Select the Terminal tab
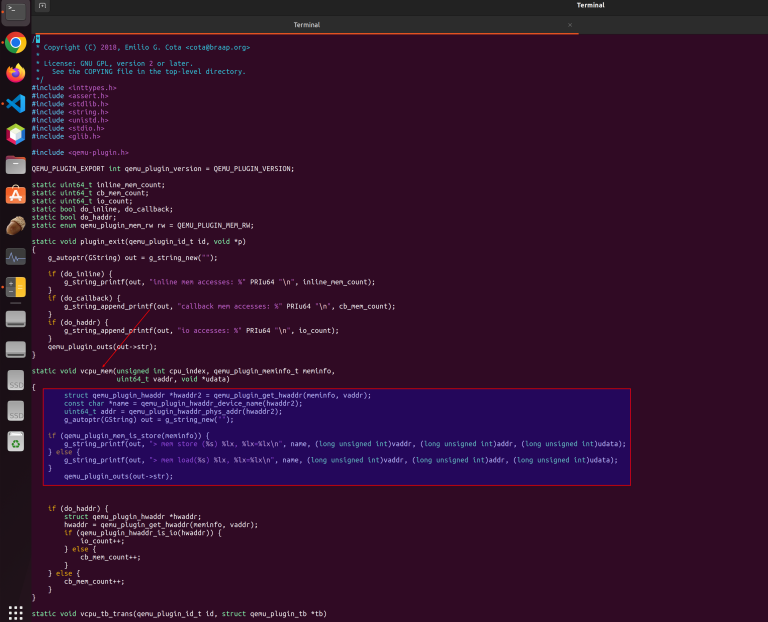768x622 pixels. tap(306, 25)
